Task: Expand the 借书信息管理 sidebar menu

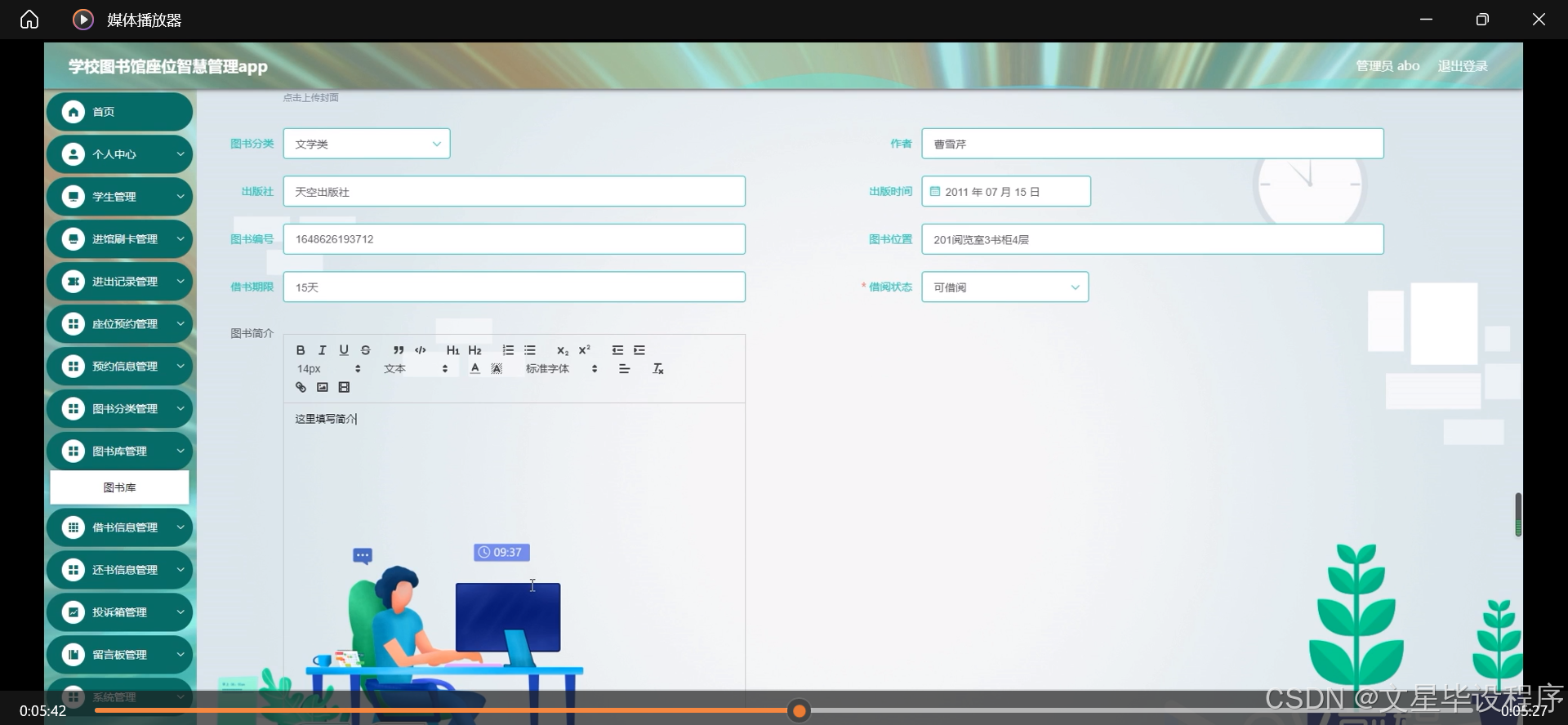Action: (119, 527)
